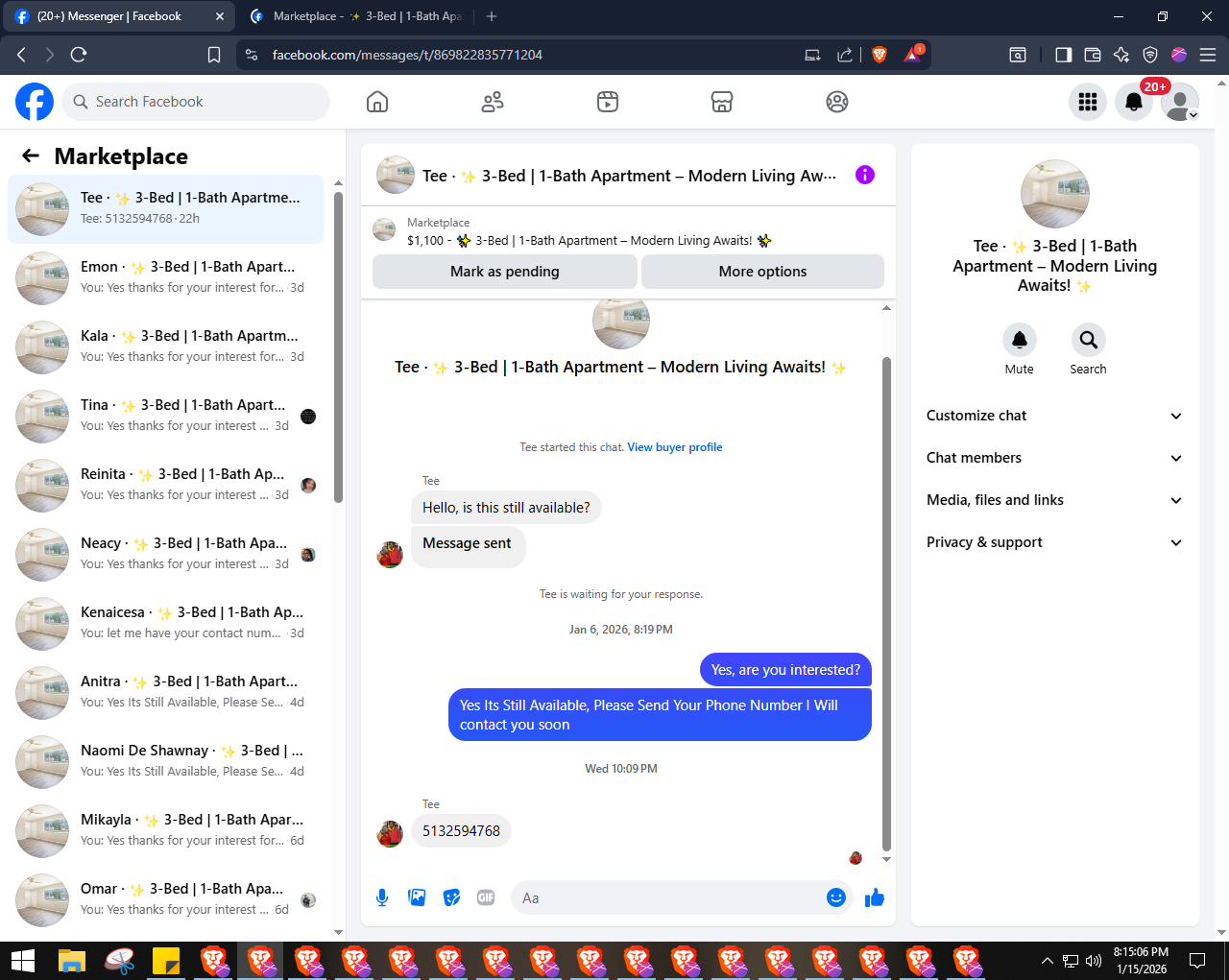Open Naomi De Shawnay's conversation

point(165,762)
